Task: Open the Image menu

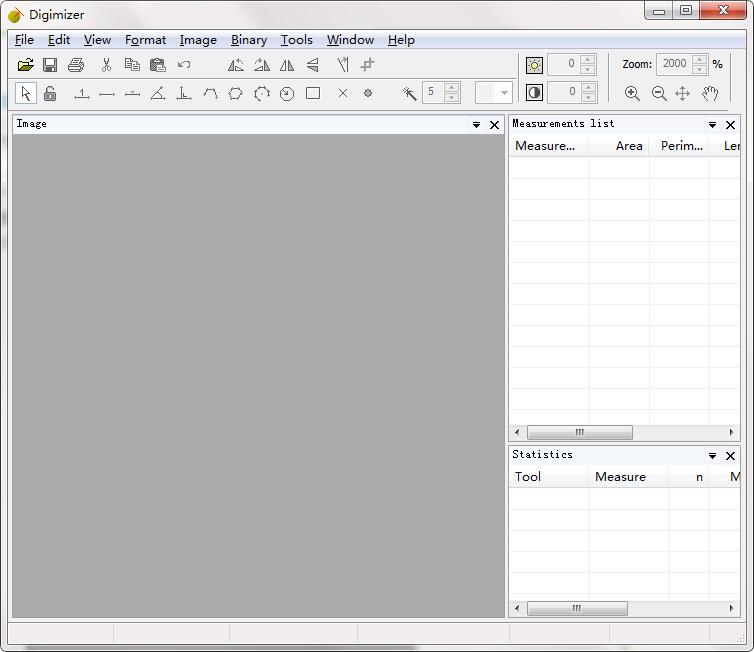Action: click(198, 40)
